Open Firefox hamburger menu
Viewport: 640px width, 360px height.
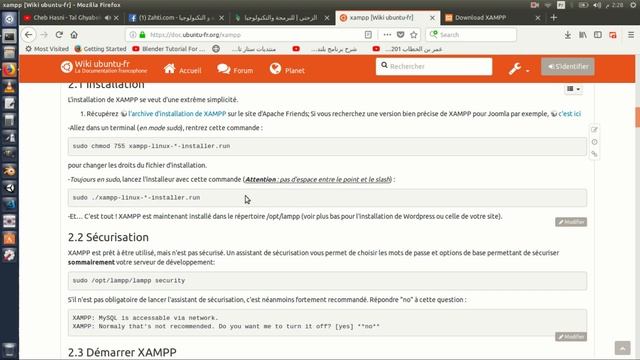631,35
